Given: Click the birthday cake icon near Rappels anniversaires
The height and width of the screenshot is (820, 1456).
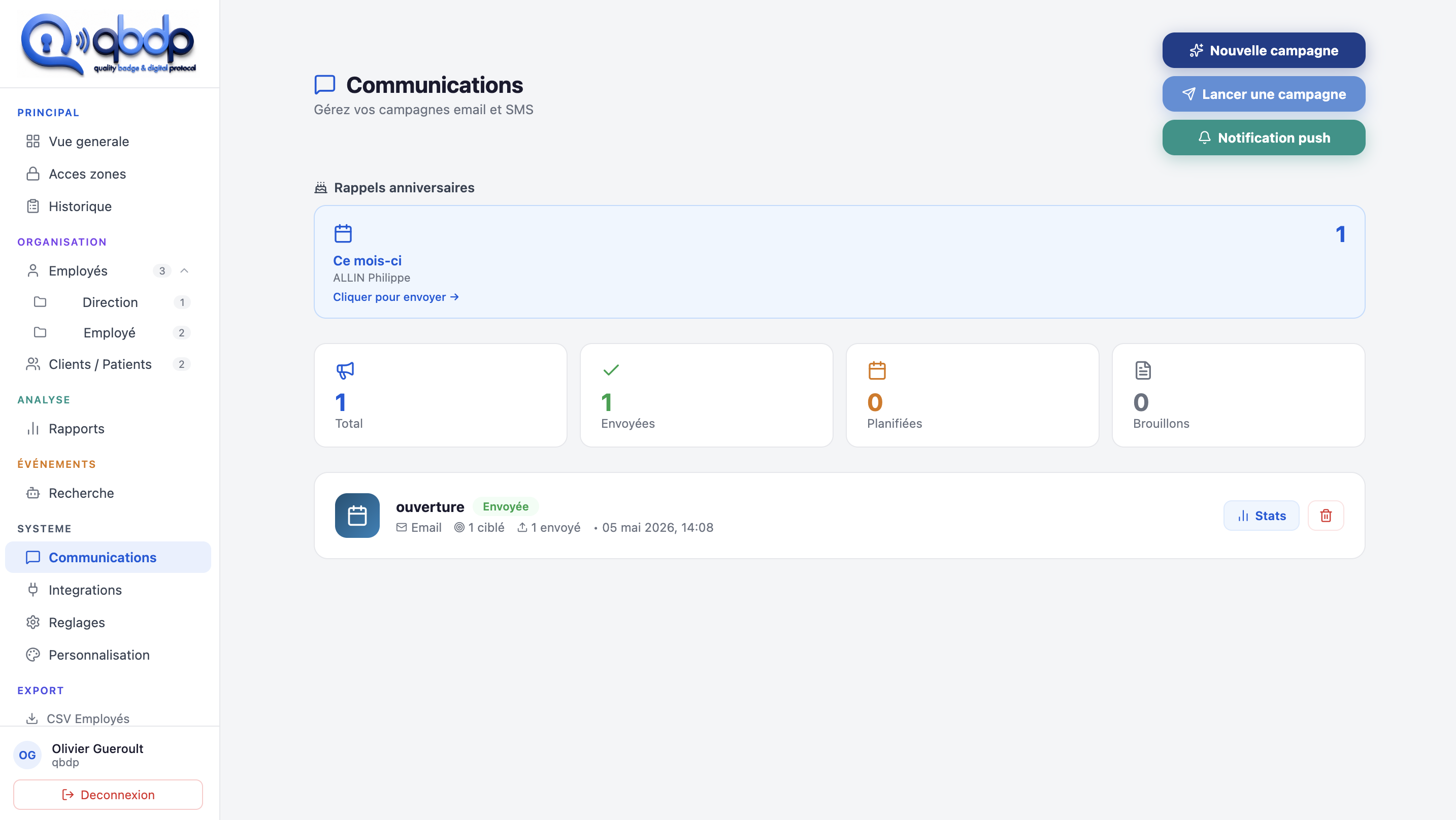Looking at the screenshot, I should [320, 188].
